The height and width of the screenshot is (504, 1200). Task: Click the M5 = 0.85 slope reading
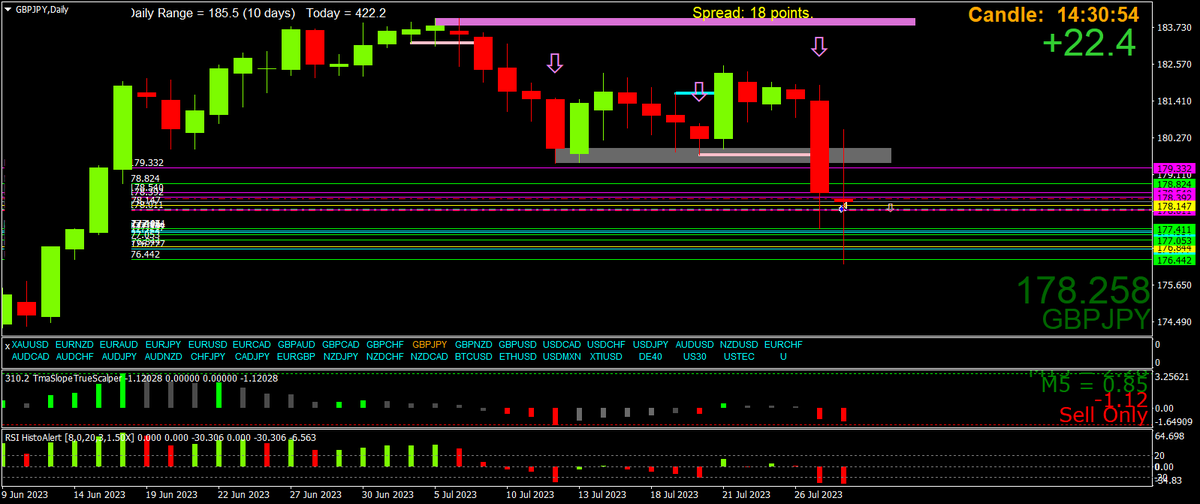(x=1093, y=383)
